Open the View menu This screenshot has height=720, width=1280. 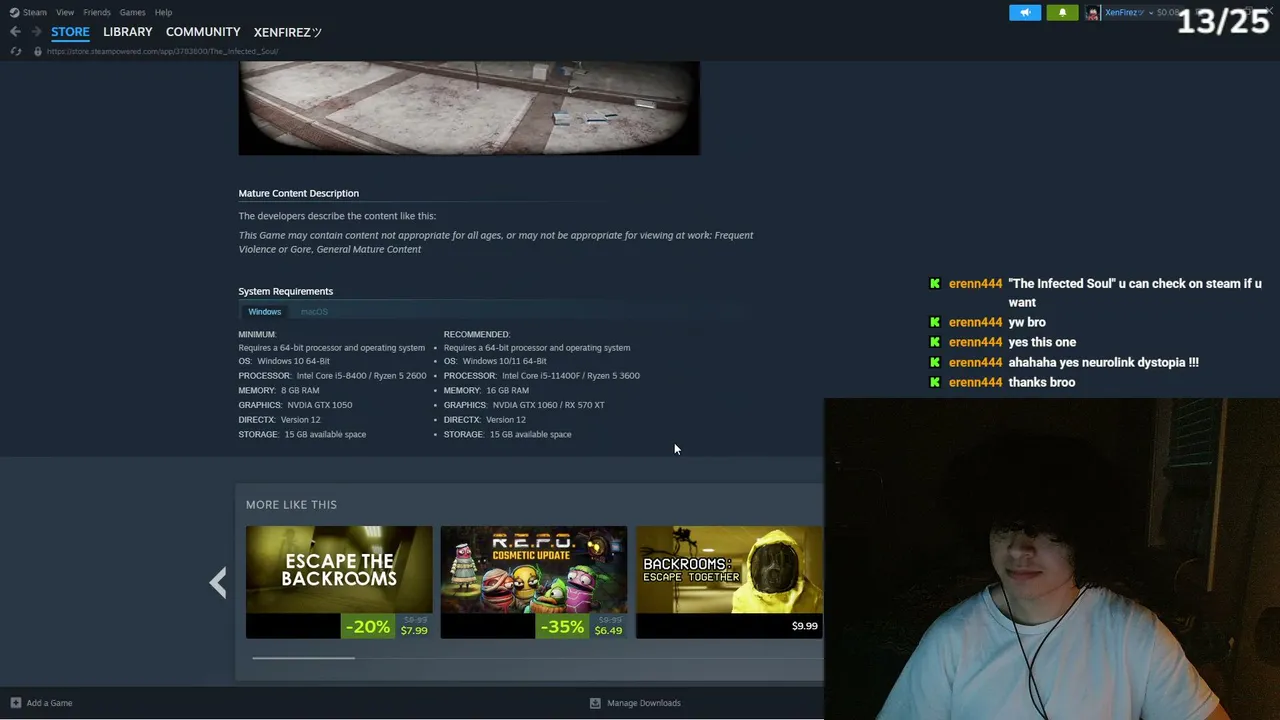coord(65,12)
